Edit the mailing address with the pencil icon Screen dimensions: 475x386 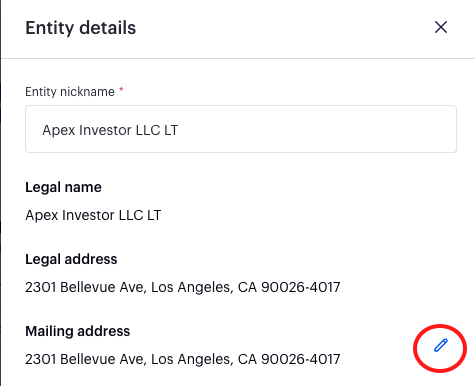click(441, 345)
